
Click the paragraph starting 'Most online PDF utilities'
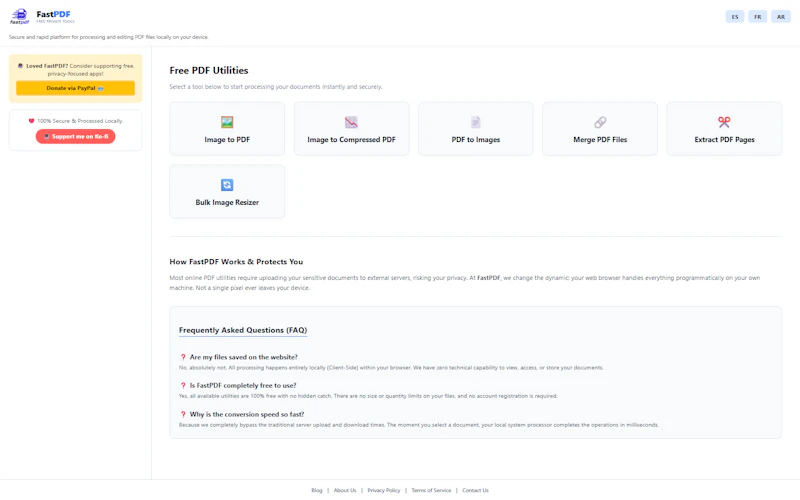pyautogui.click(x=465, y=283)
